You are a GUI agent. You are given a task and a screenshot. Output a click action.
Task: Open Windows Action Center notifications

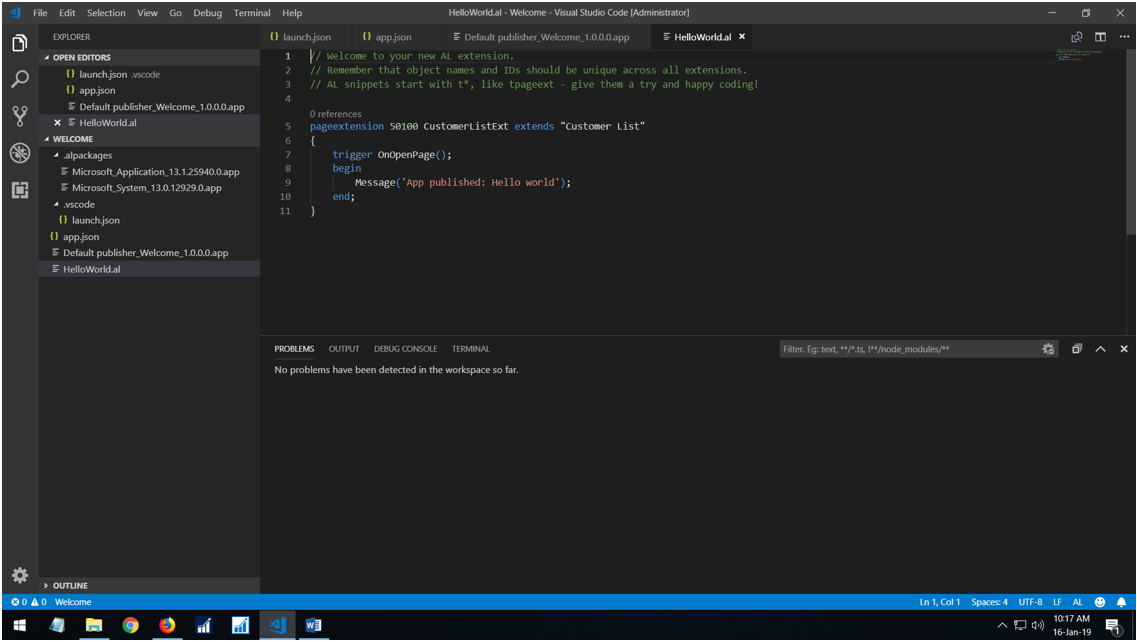1113,625
